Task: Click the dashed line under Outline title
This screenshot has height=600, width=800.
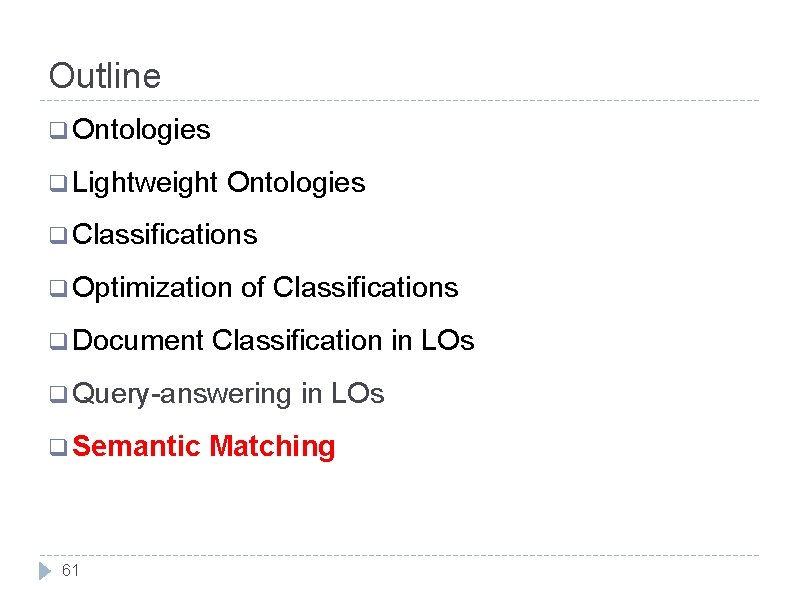Action: [400, 100]
